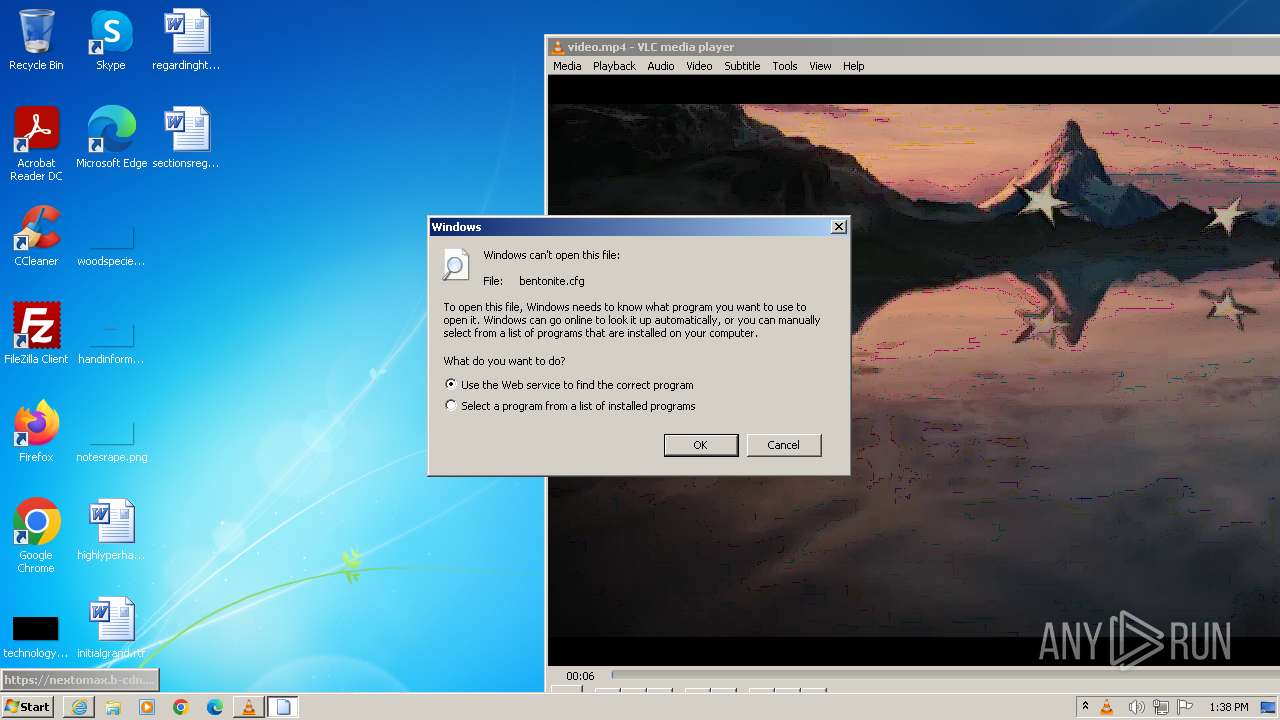The height and width of the screenshot is (720, 1280).
Task: Select the regardinght... Word document icon
Action: point(186,40)
